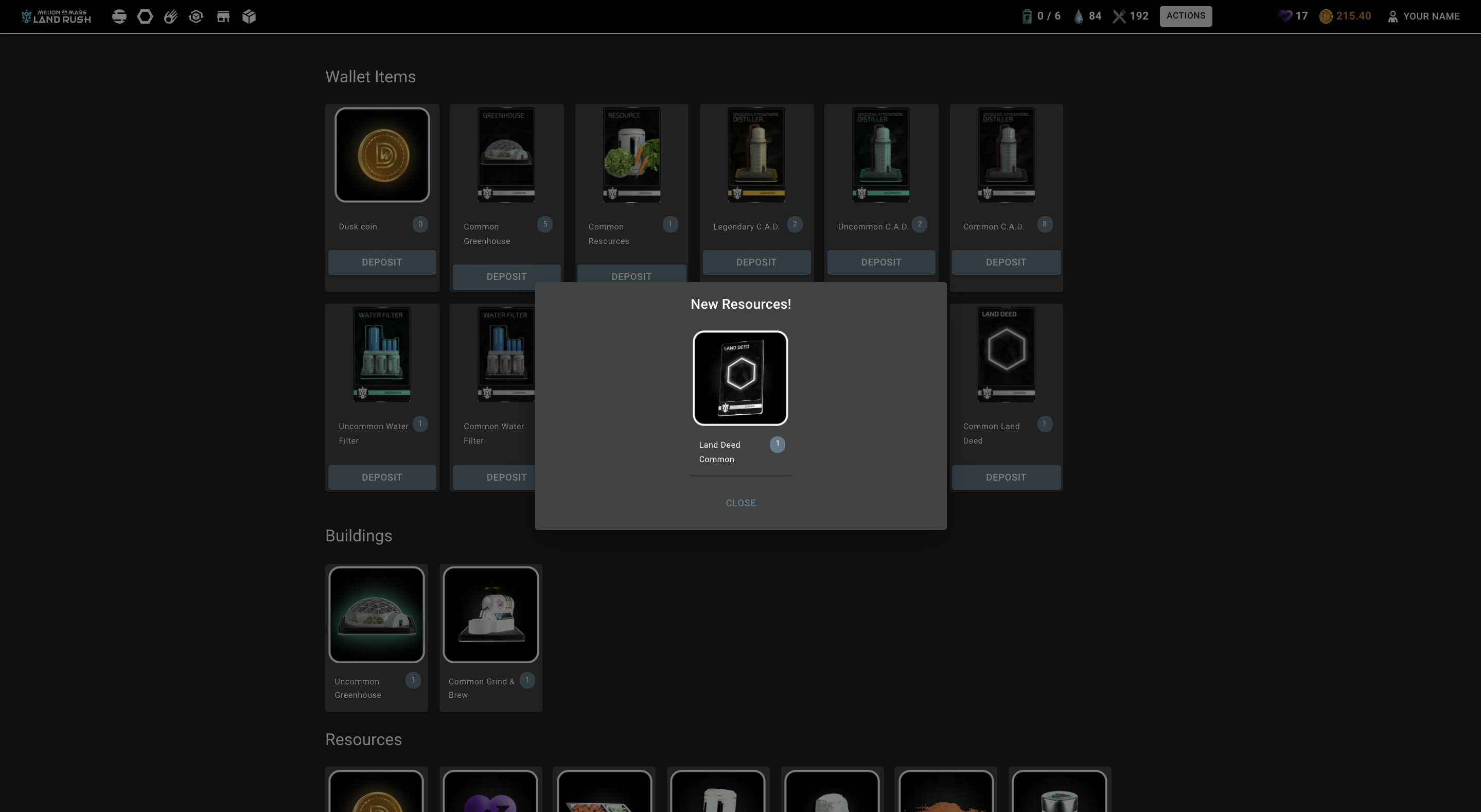The width and height of the screenshot is (1481, 812).
Task: Select the Dusk coin wallet image
Action: pyautogui.click(x=382, y=155)
